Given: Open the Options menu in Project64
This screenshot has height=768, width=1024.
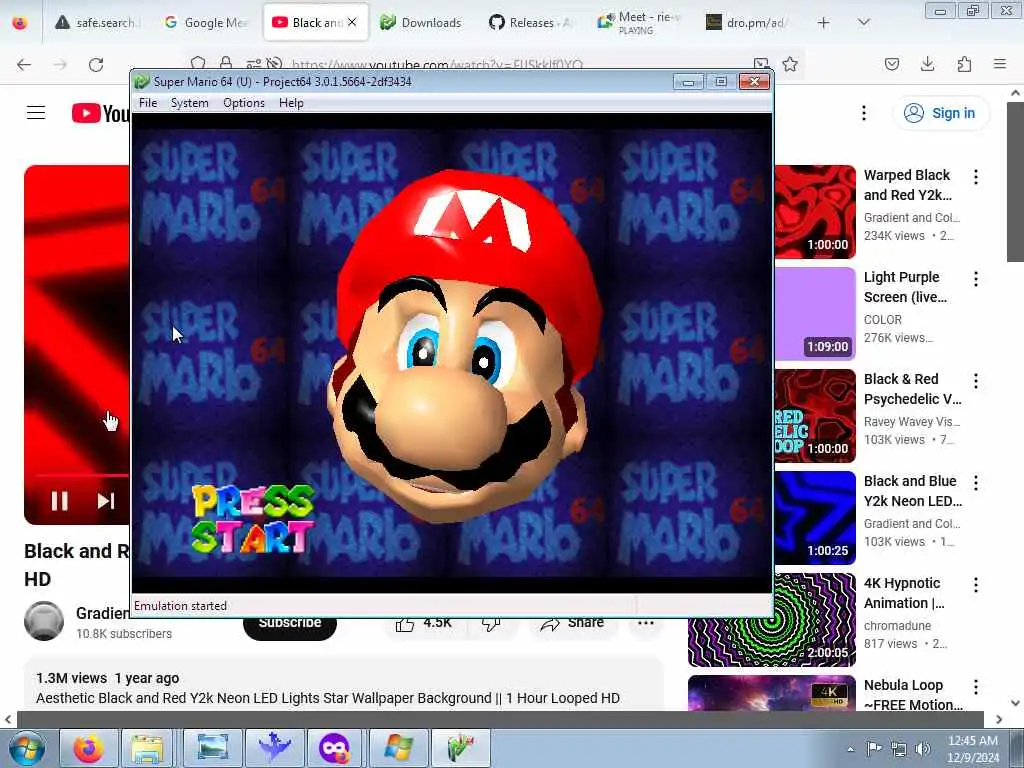Looking at the screenshot, I should [x=244, y=103].
